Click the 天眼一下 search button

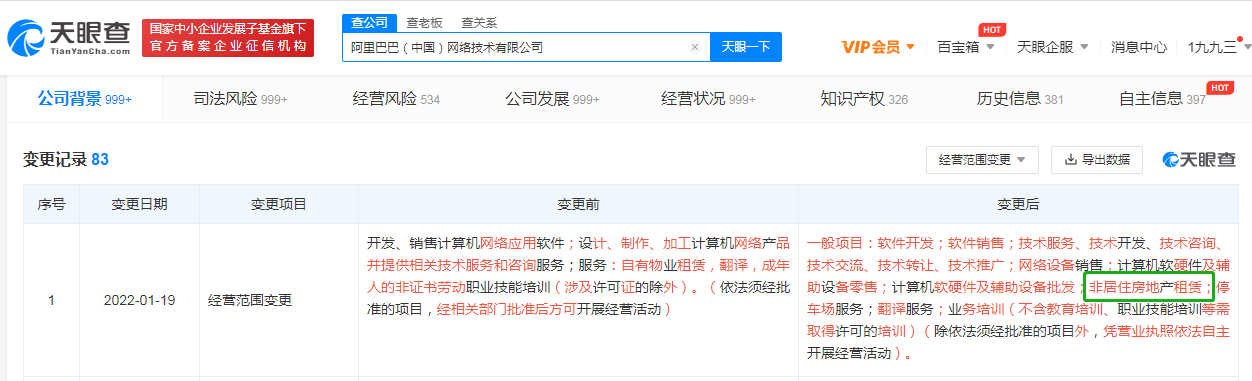(x=745, y=47)
